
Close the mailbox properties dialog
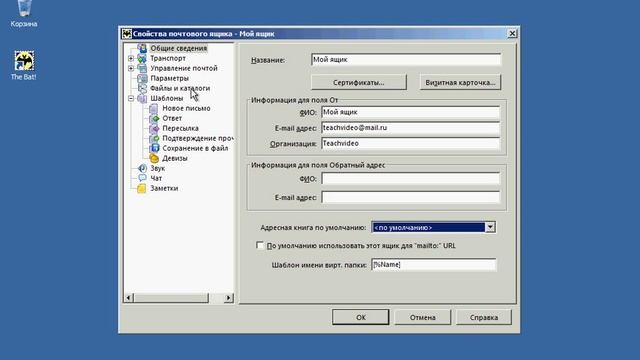(512, 33)
